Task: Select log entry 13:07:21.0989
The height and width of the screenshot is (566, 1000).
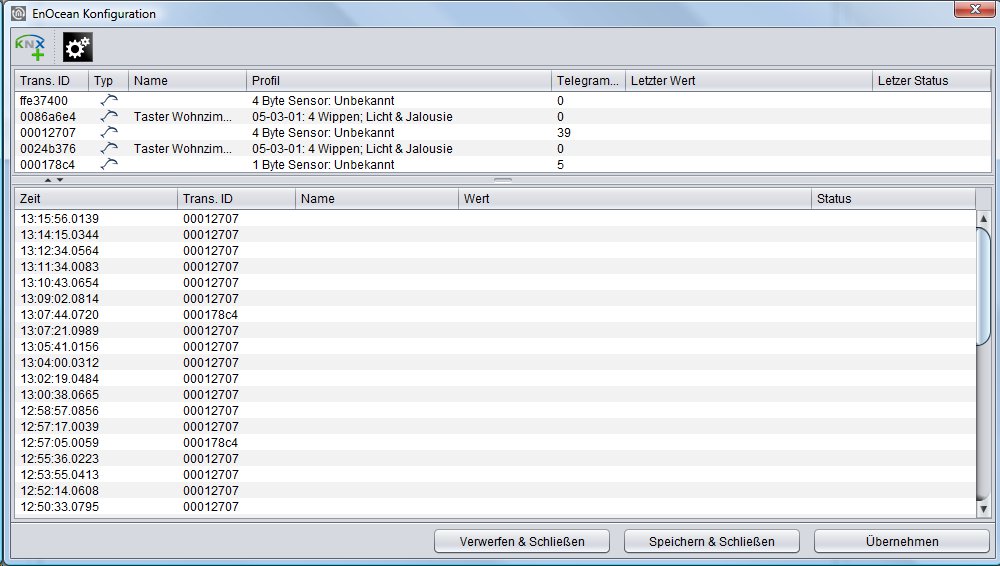Action: coord(496,330)
